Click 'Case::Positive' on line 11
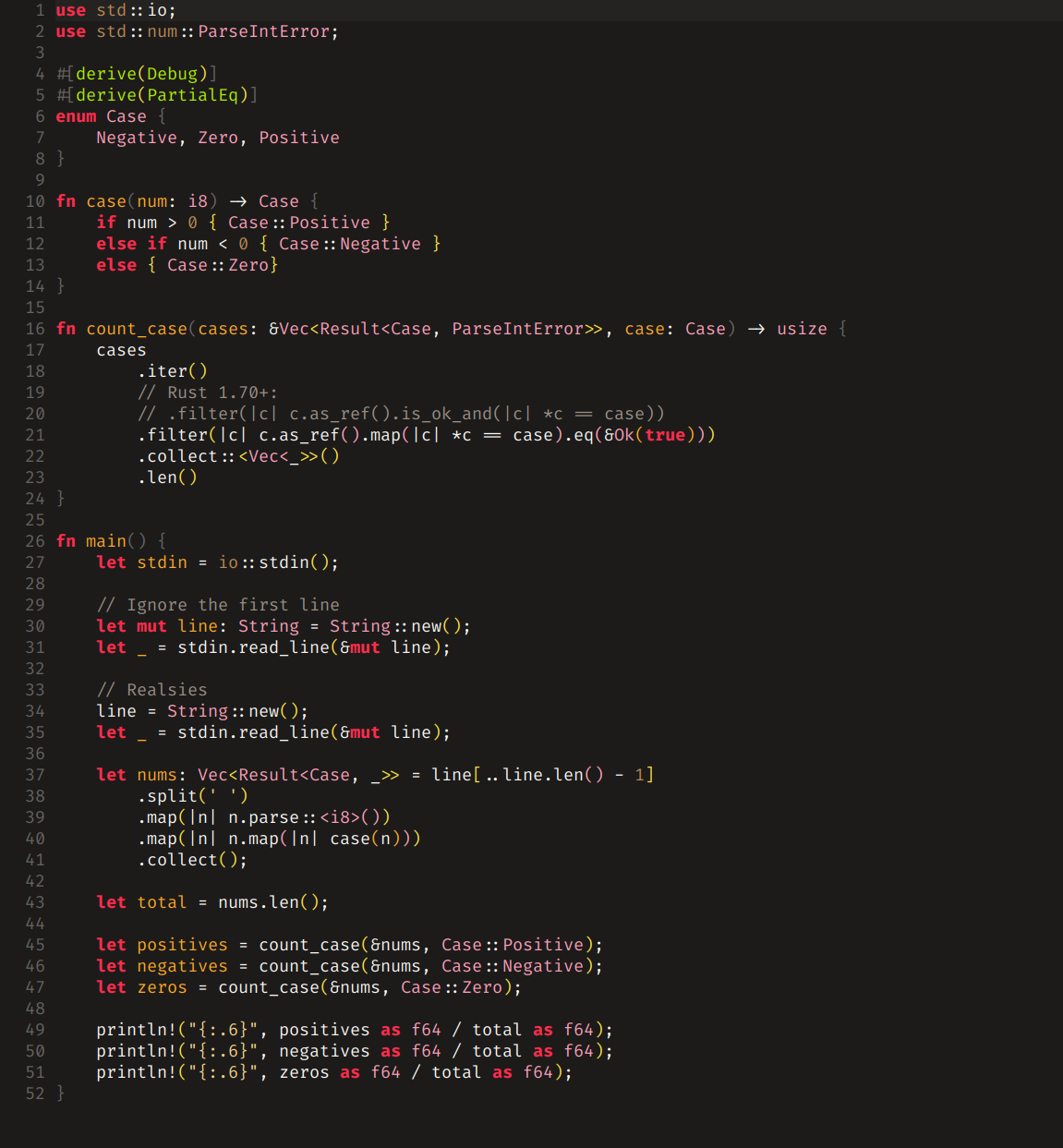Viewport: 1063px width, 1148px height. (299, 223)
